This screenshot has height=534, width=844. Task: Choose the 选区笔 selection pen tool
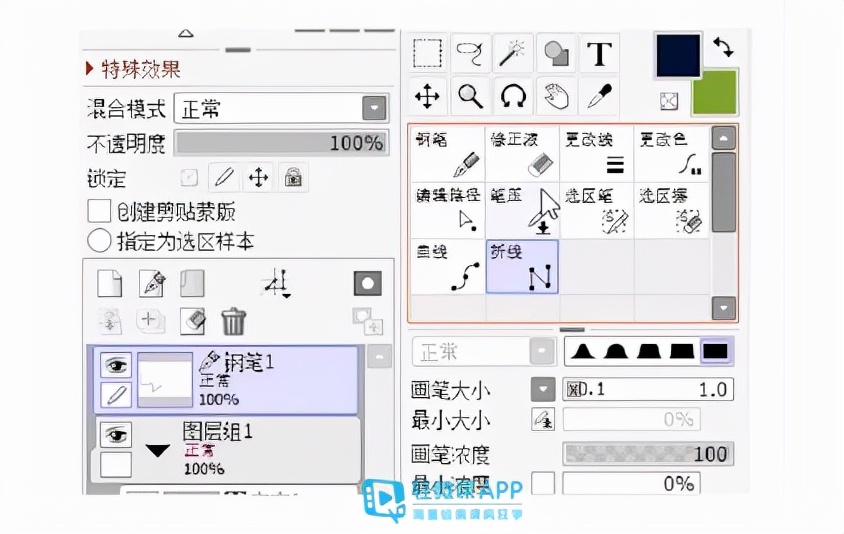596,210
